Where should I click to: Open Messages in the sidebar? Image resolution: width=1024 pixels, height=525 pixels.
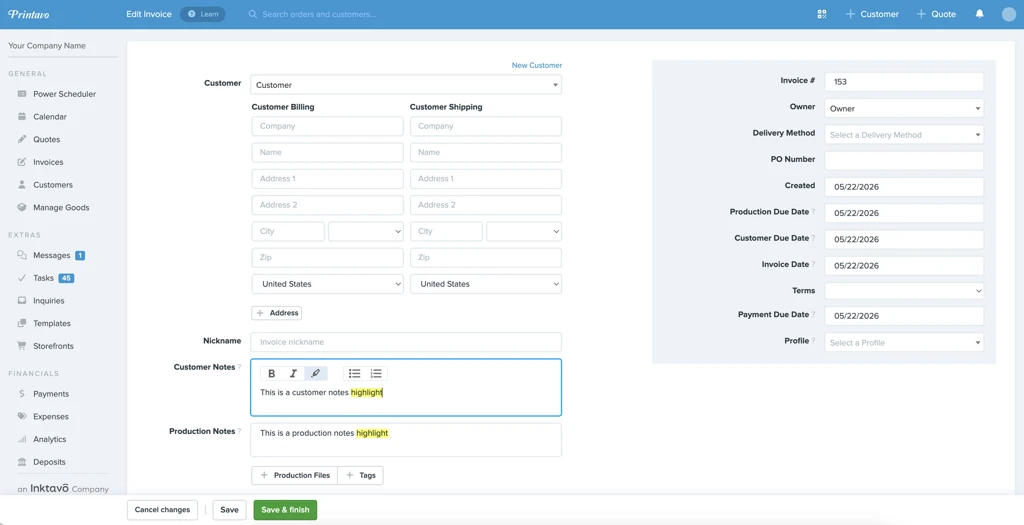tap(51, 255)
